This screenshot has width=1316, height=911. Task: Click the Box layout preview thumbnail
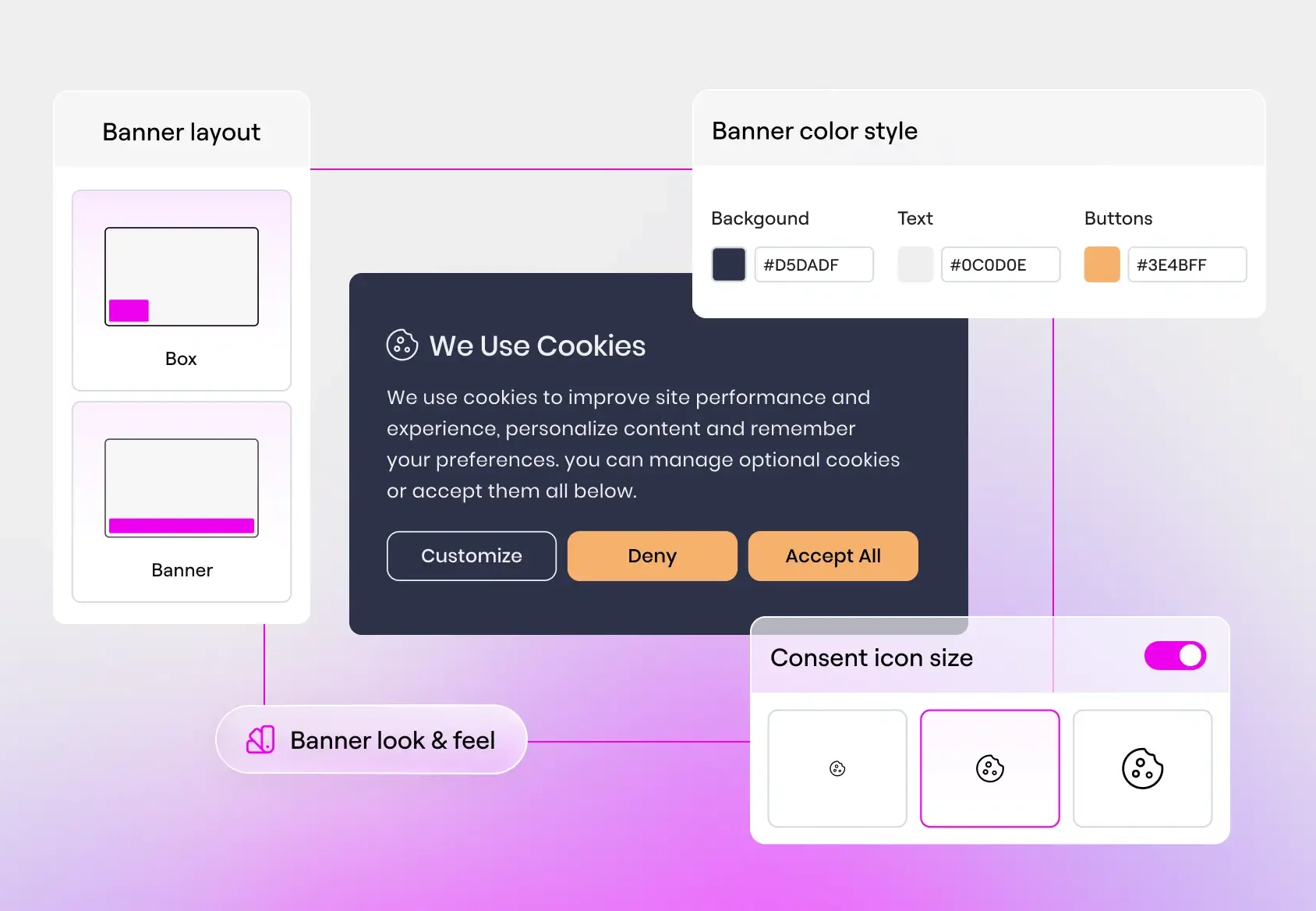[x=182, y=276]
